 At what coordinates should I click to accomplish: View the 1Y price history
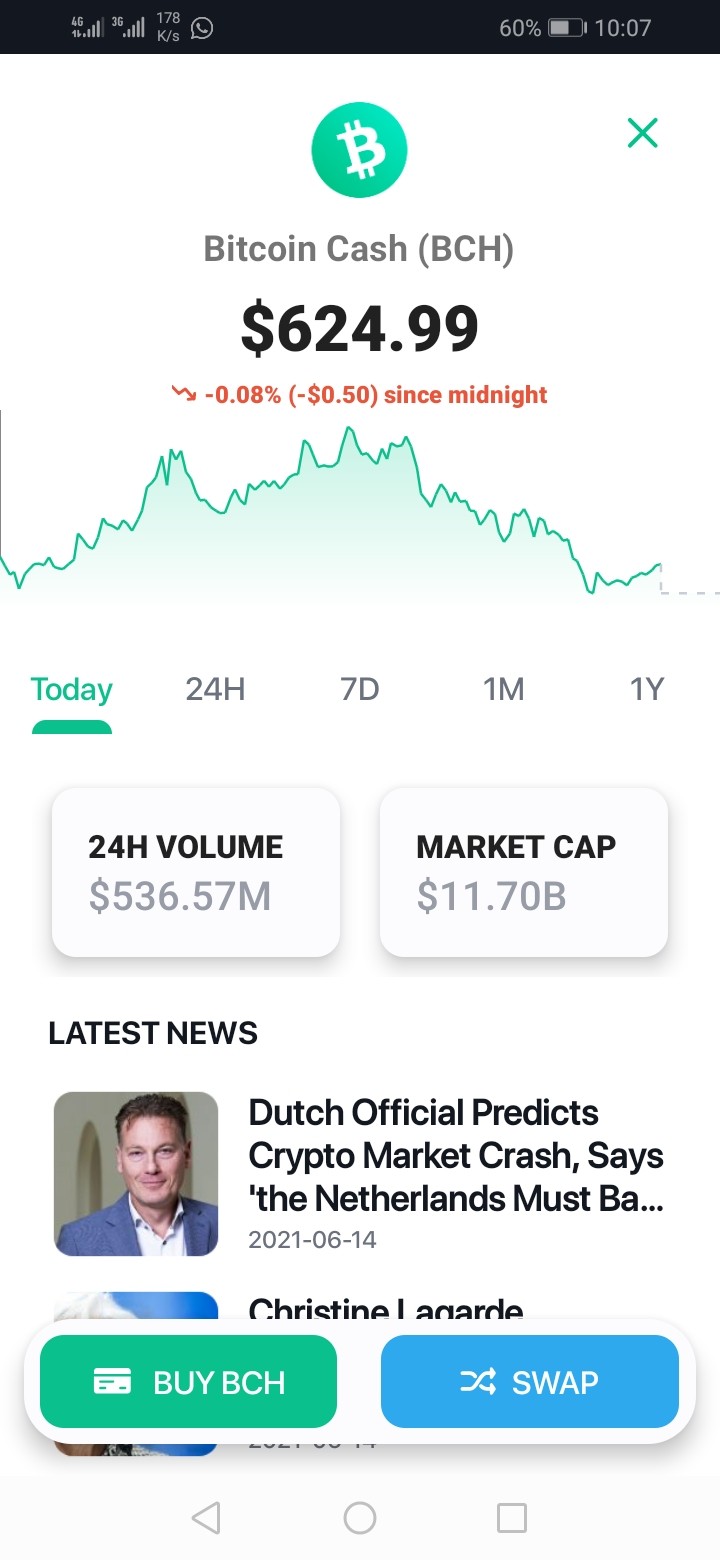point(646,689)
